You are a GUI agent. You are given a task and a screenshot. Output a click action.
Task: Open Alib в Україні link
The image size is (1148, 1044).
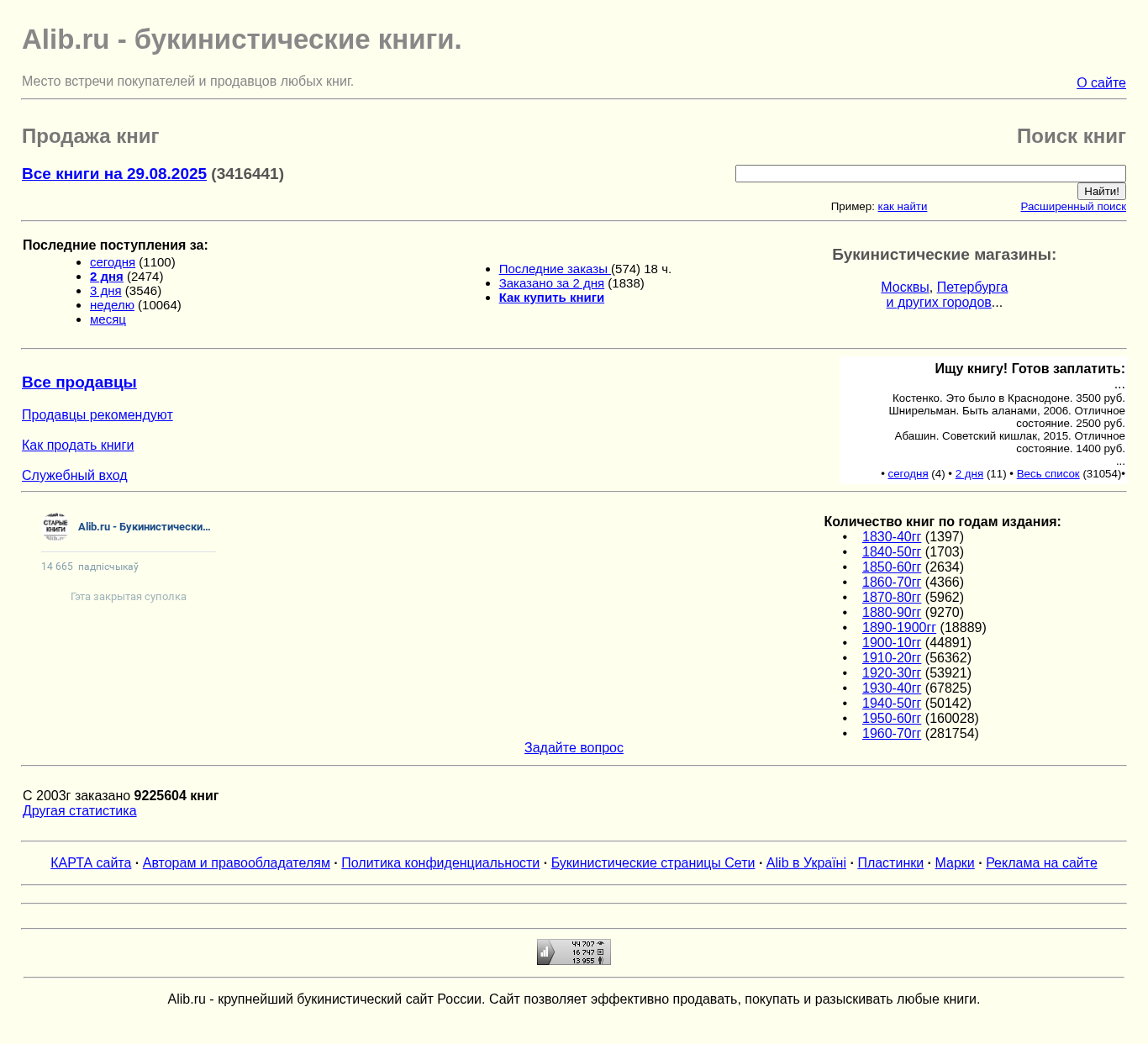806,863
